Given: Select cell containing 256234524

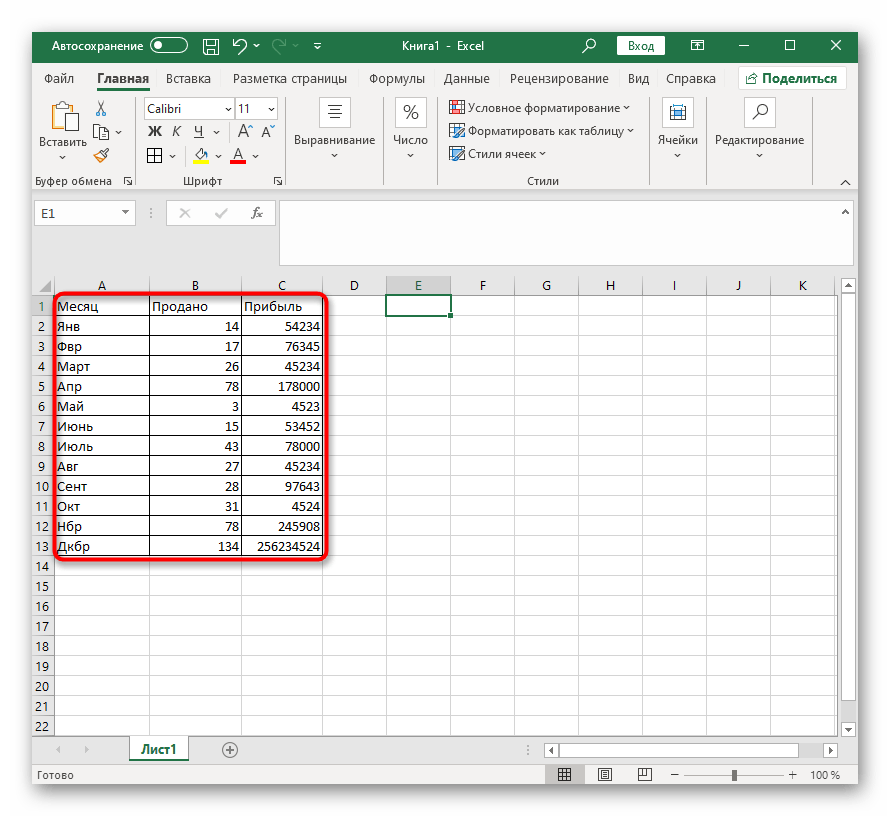Looking at the screenshot, I should coord(282,546).
